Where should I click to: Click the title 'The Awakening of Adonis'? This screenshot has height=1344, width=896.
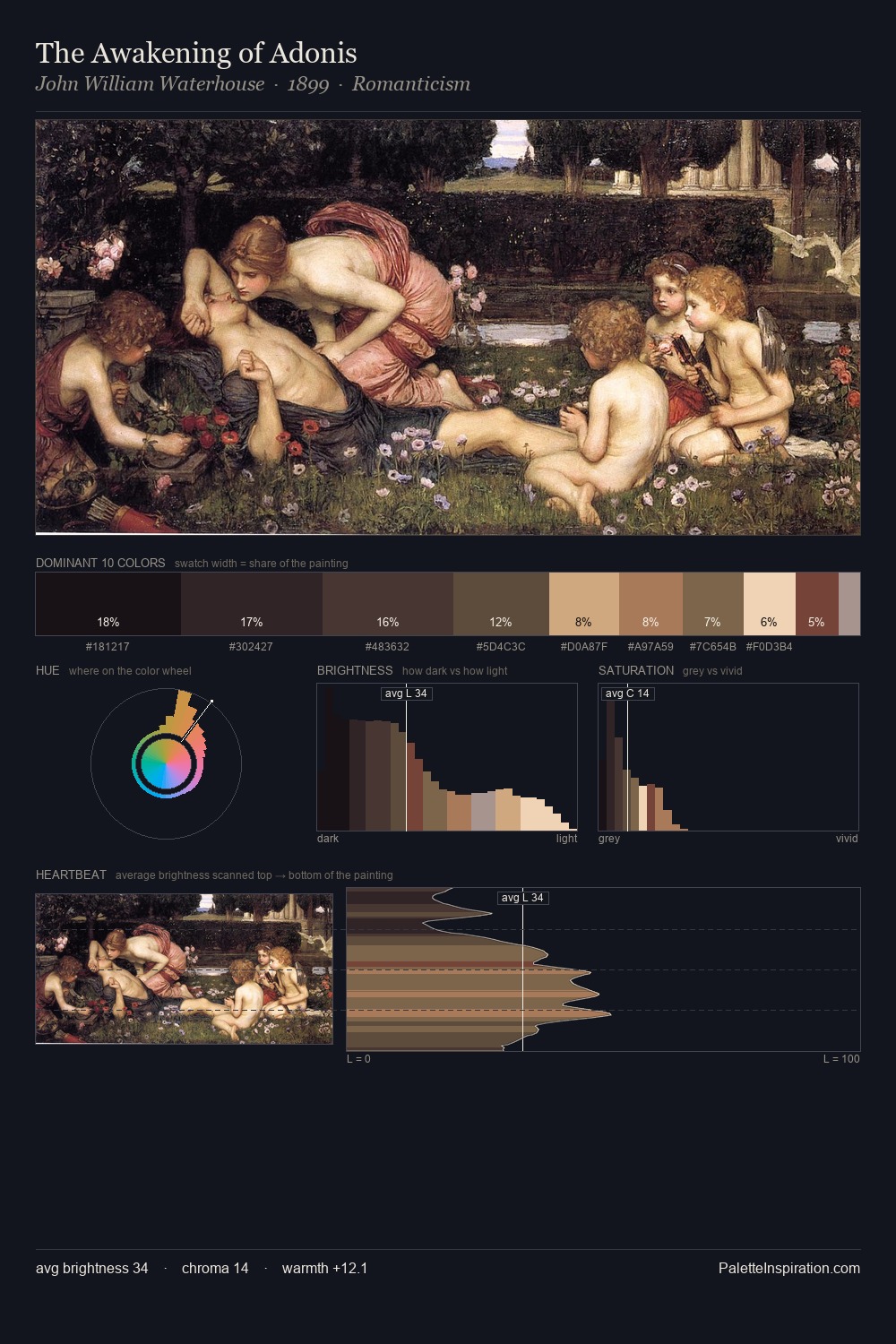pos(196,53)
